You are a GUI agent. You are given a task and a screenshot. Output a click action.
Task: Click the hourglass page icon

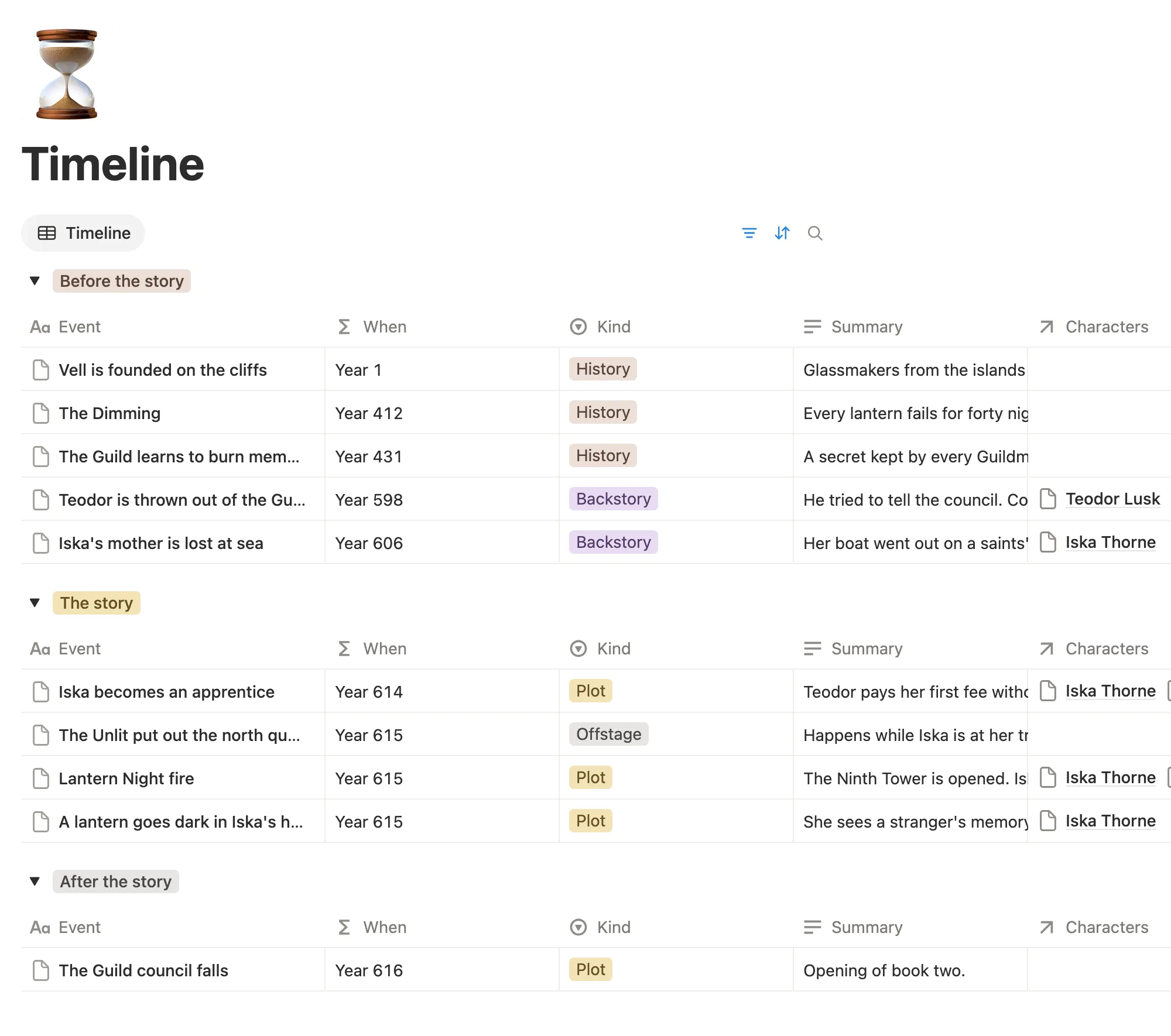click(x=67, y=74)
